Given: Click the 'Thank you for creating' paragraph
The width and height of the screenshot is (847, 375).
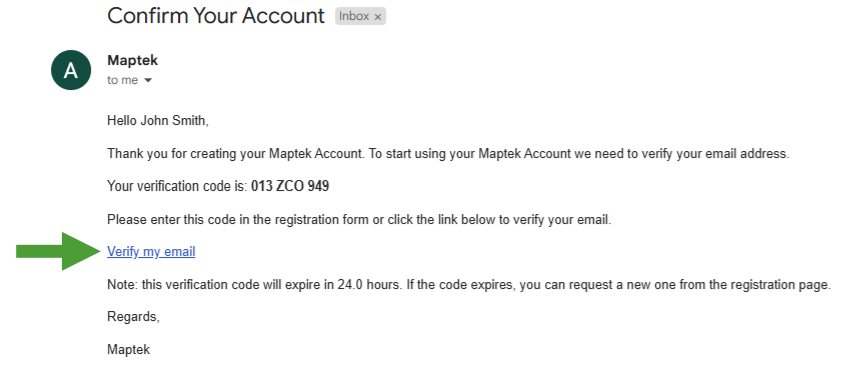Looking at the screenshot, I should (448, 153).
